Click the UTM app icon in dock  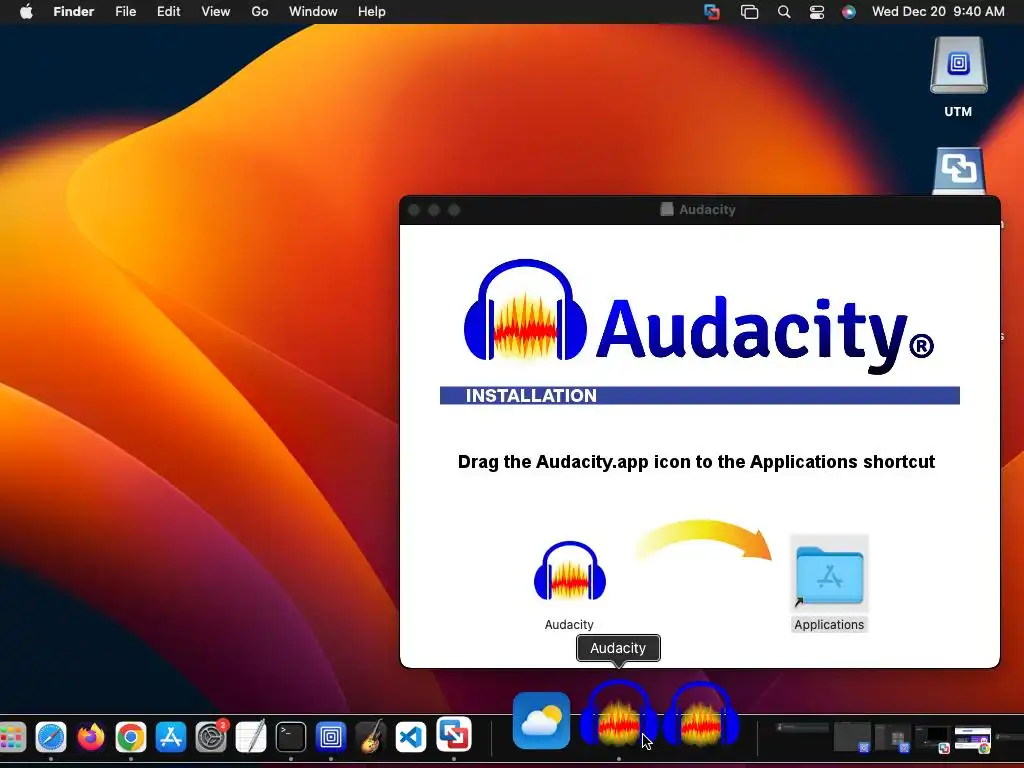pyautogui.click(x=331, y=737)
